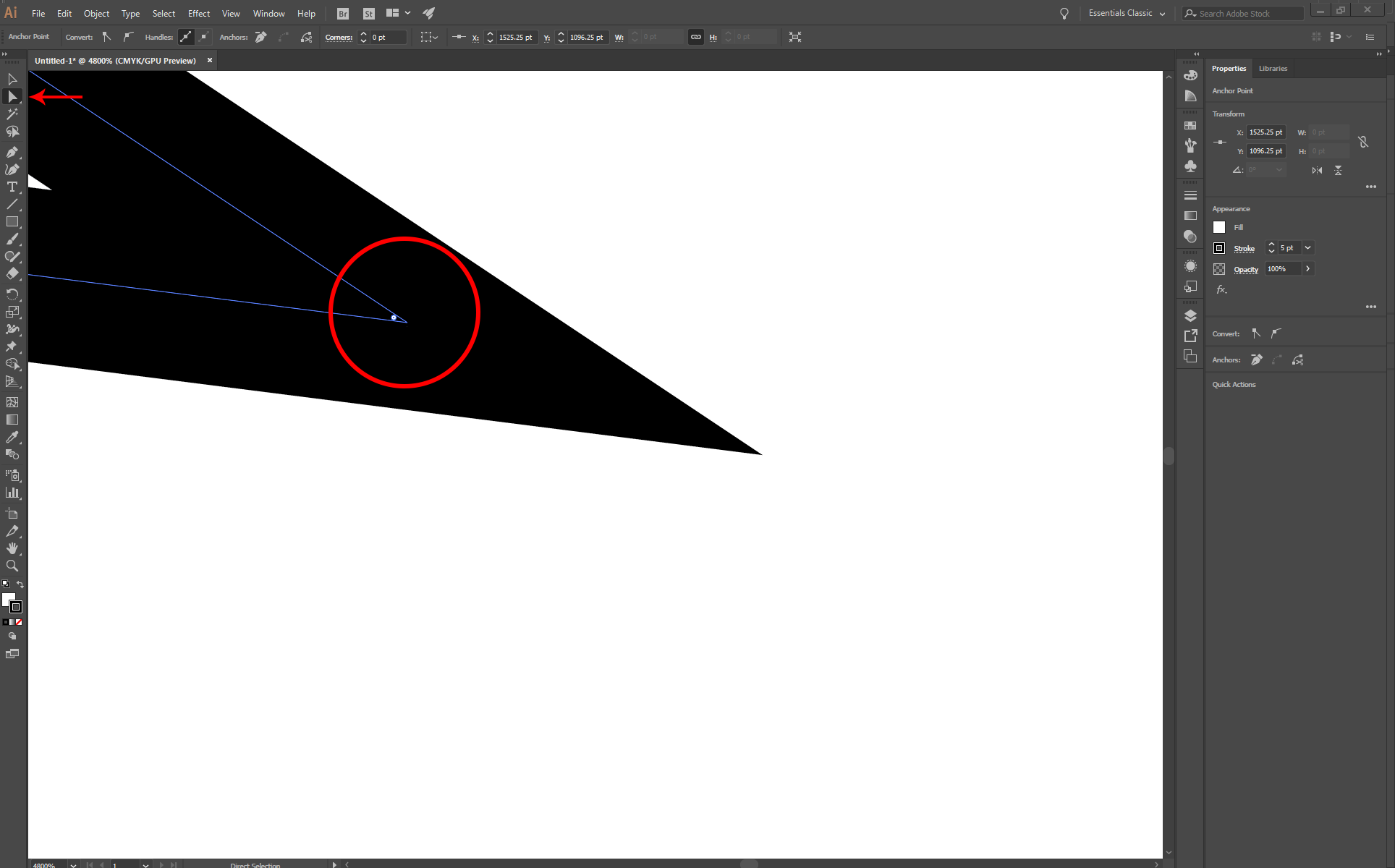Select the Eyedropper tool

[x=12, y=438]
